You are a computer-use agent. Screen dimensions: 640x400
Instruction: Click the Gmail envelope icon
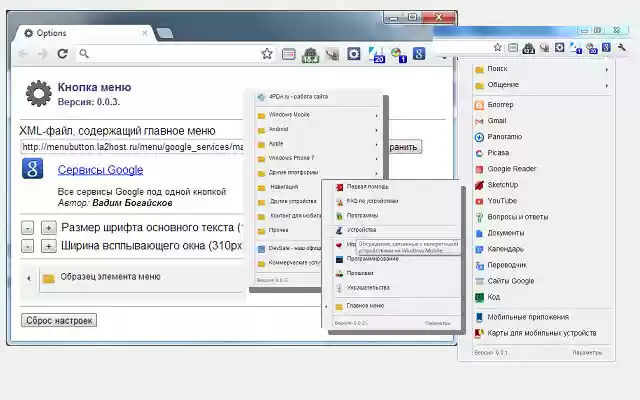[479, 121]
